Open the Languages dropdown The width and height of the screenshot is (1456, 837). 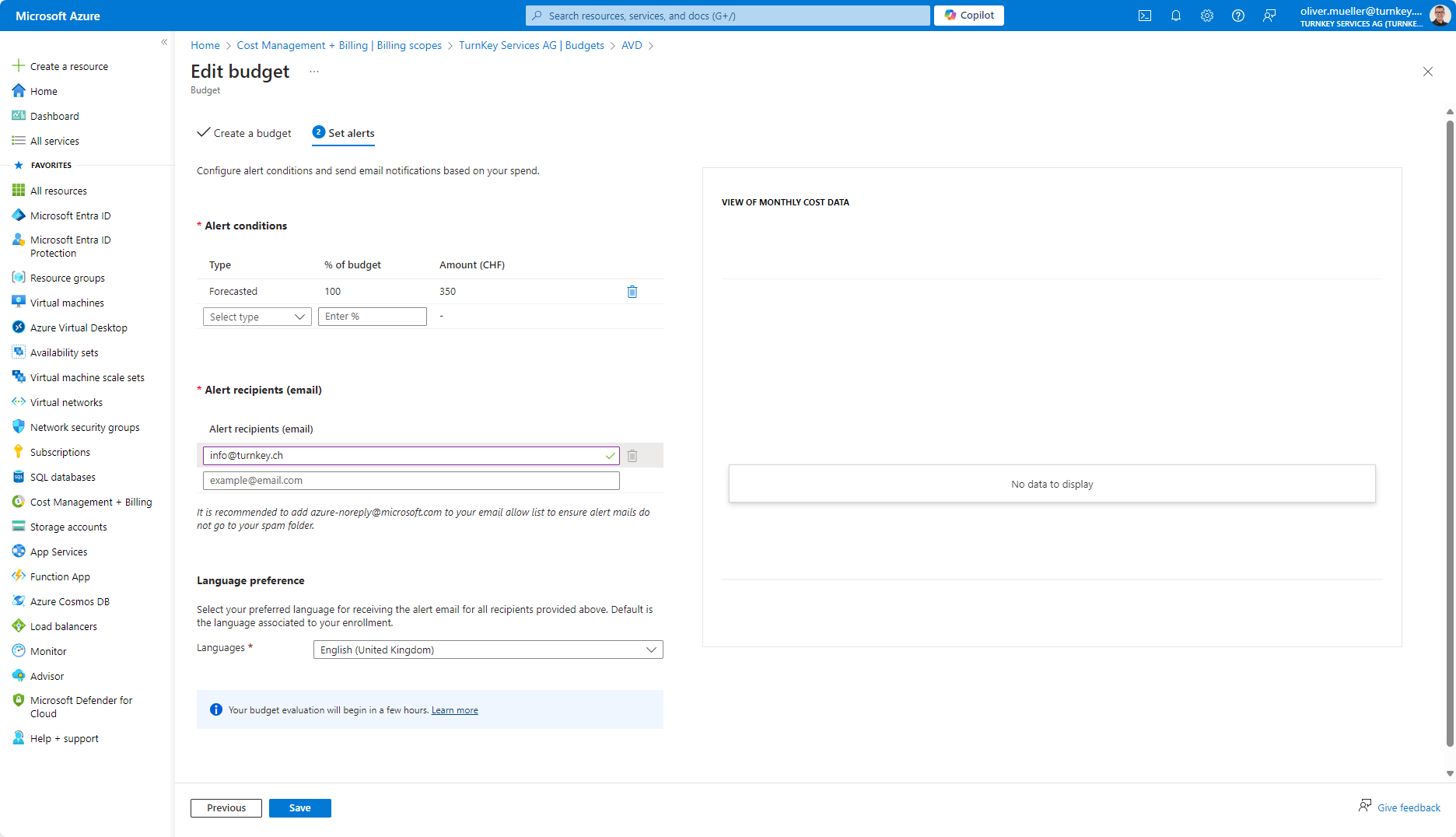(488, 650)
